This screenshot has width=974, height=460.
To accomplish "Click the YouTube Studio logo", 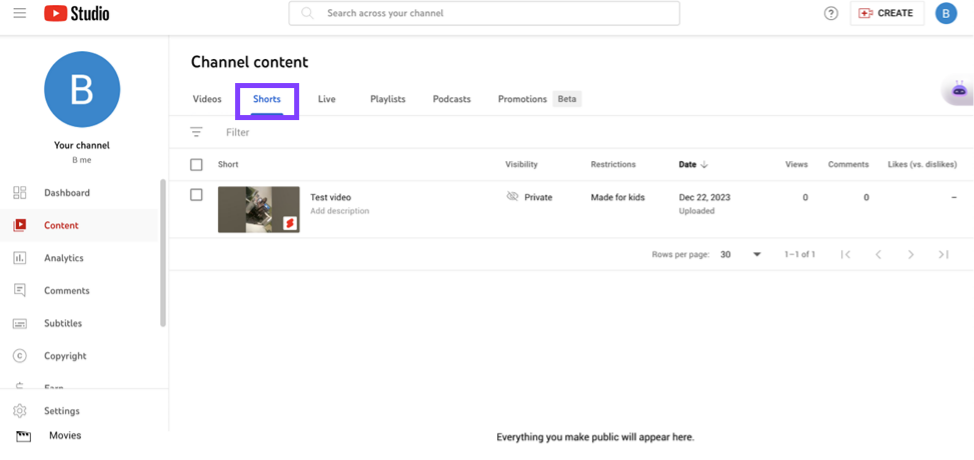I will 77,13.
